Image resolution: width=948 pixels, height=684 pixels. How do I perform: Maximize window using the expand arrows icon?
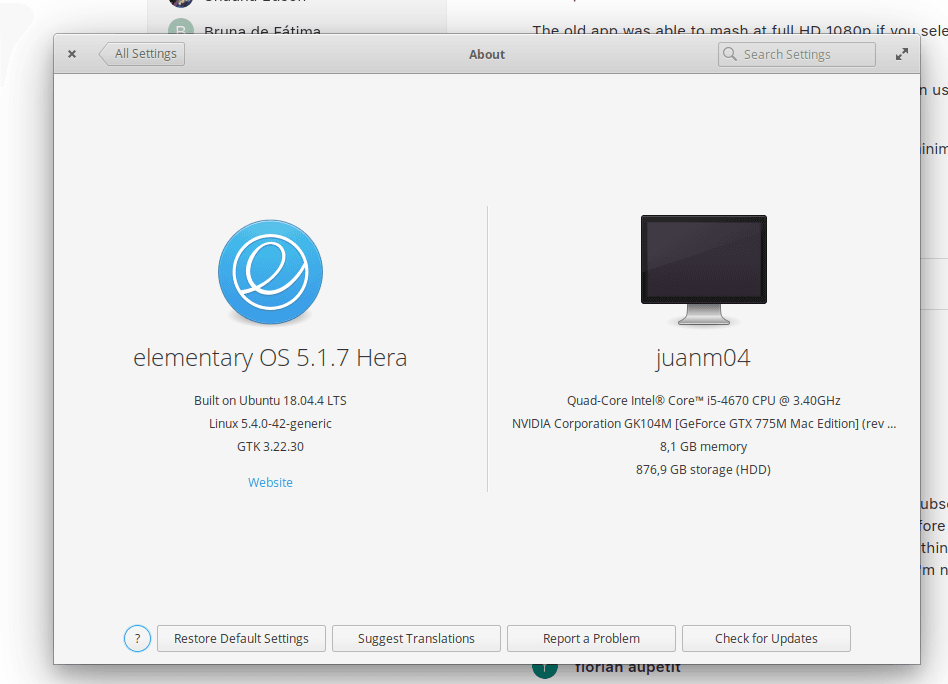coord(901,54)
